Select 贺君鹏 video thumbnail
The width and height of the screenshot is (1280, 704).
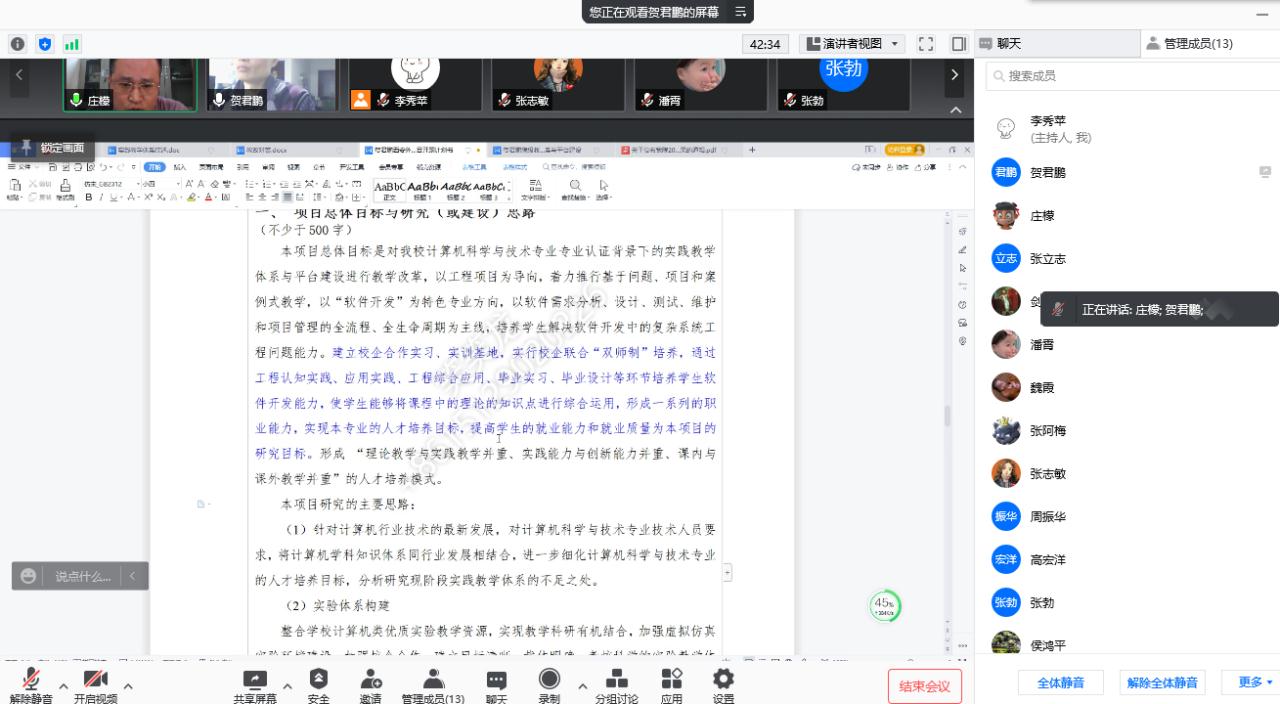click(x=272, y=84)
